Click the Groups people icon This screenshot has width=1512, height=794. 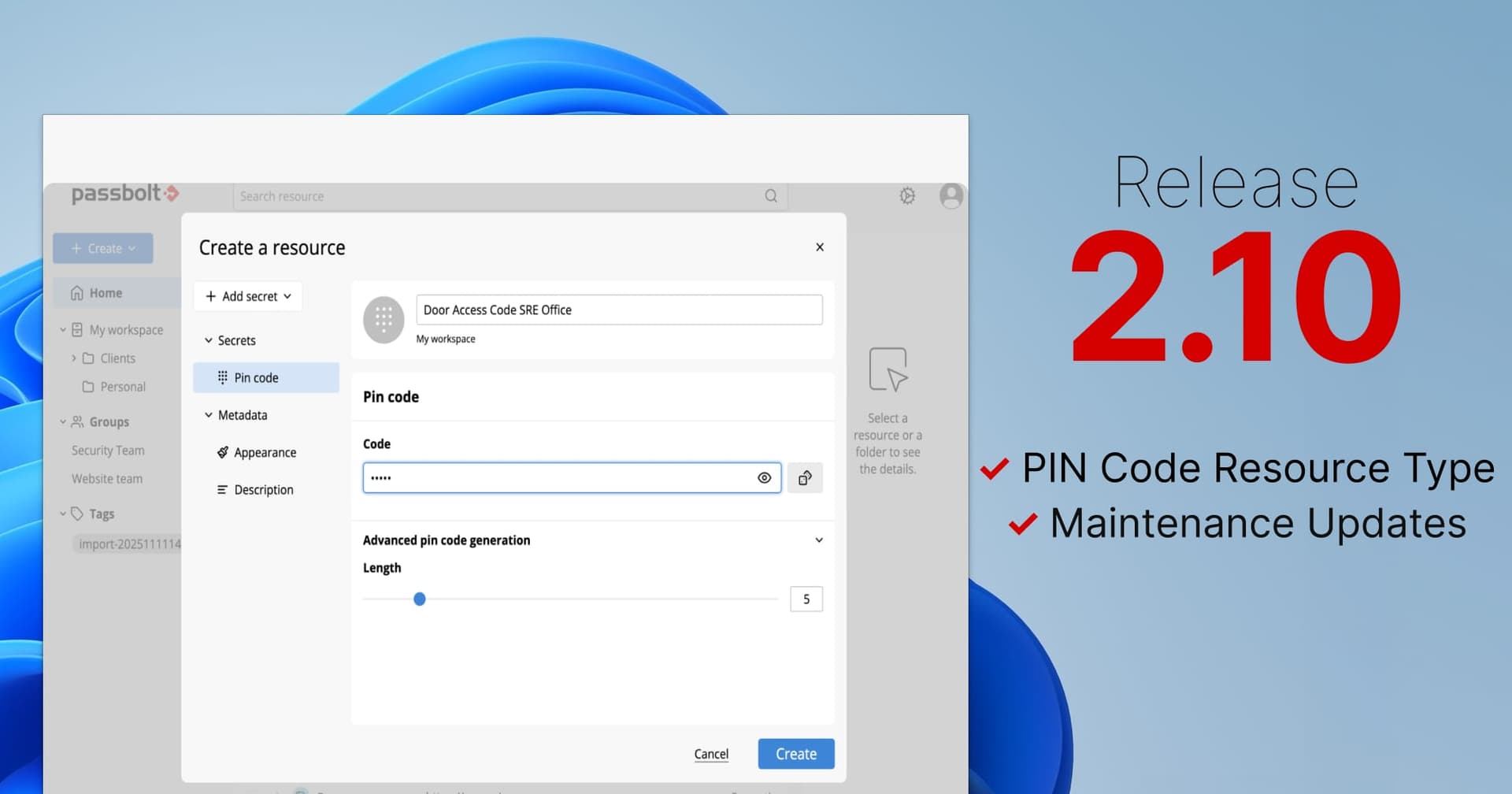[77, 422]
